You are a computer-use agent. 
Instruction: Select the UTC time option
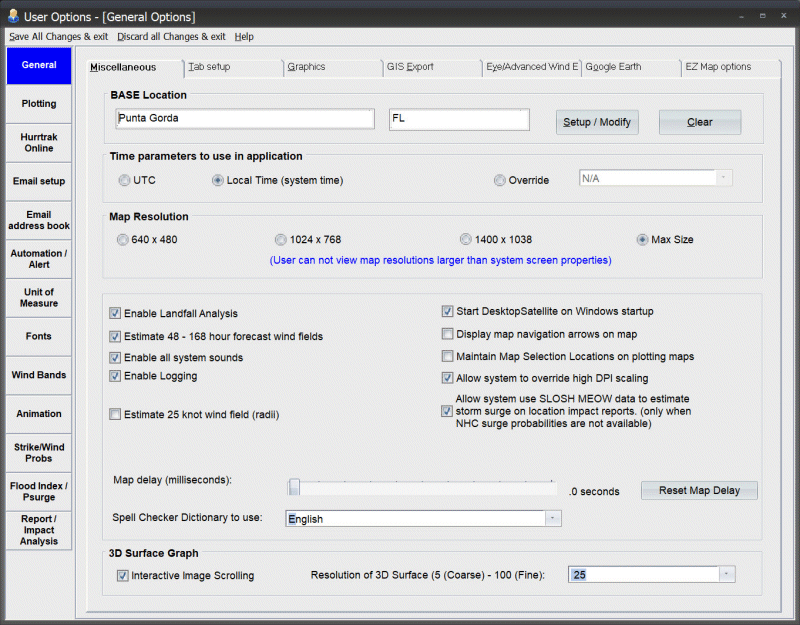pos(124,181)
